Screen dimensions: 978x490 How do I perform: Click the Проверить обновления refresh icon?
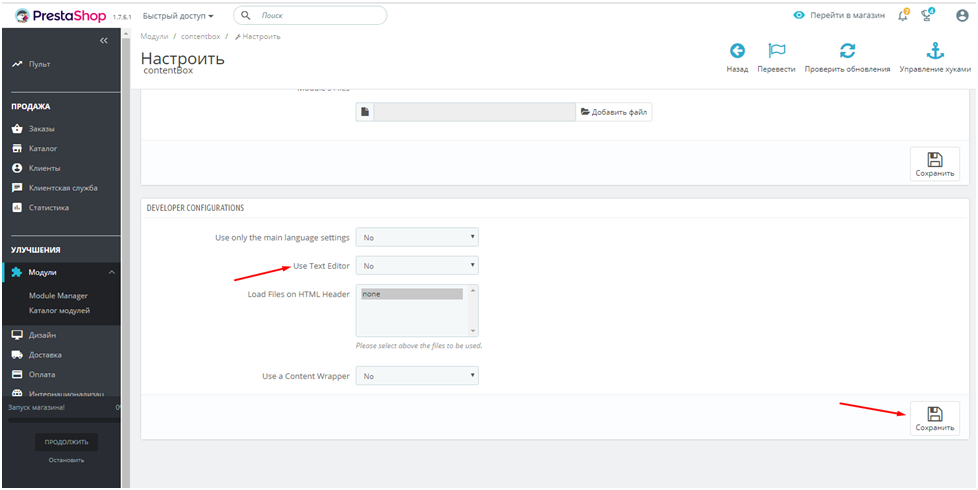coord(847,52)
